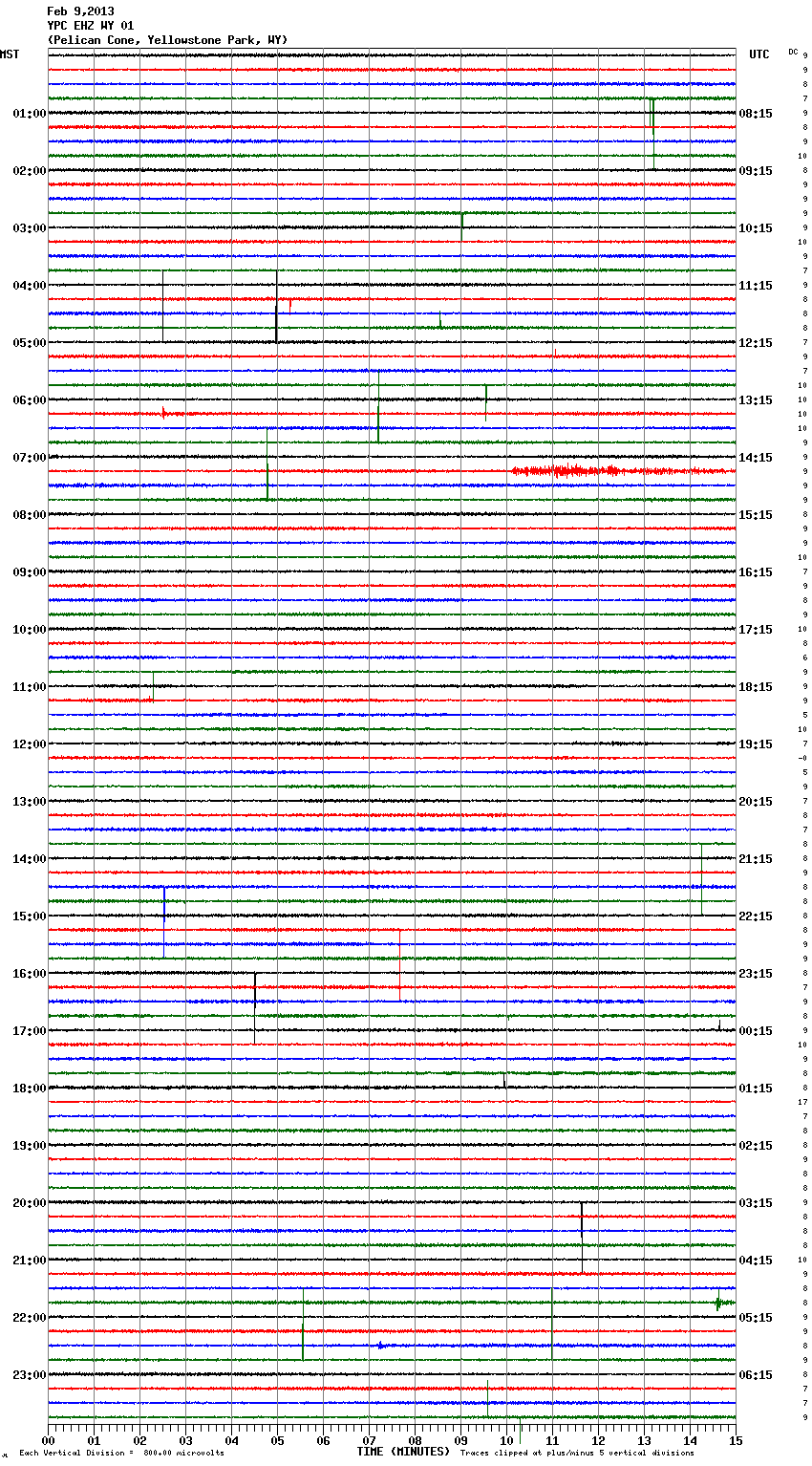Click the Pelican Cone, Yellowstone Park location text
812x1466 pixels.
point(167,40)
